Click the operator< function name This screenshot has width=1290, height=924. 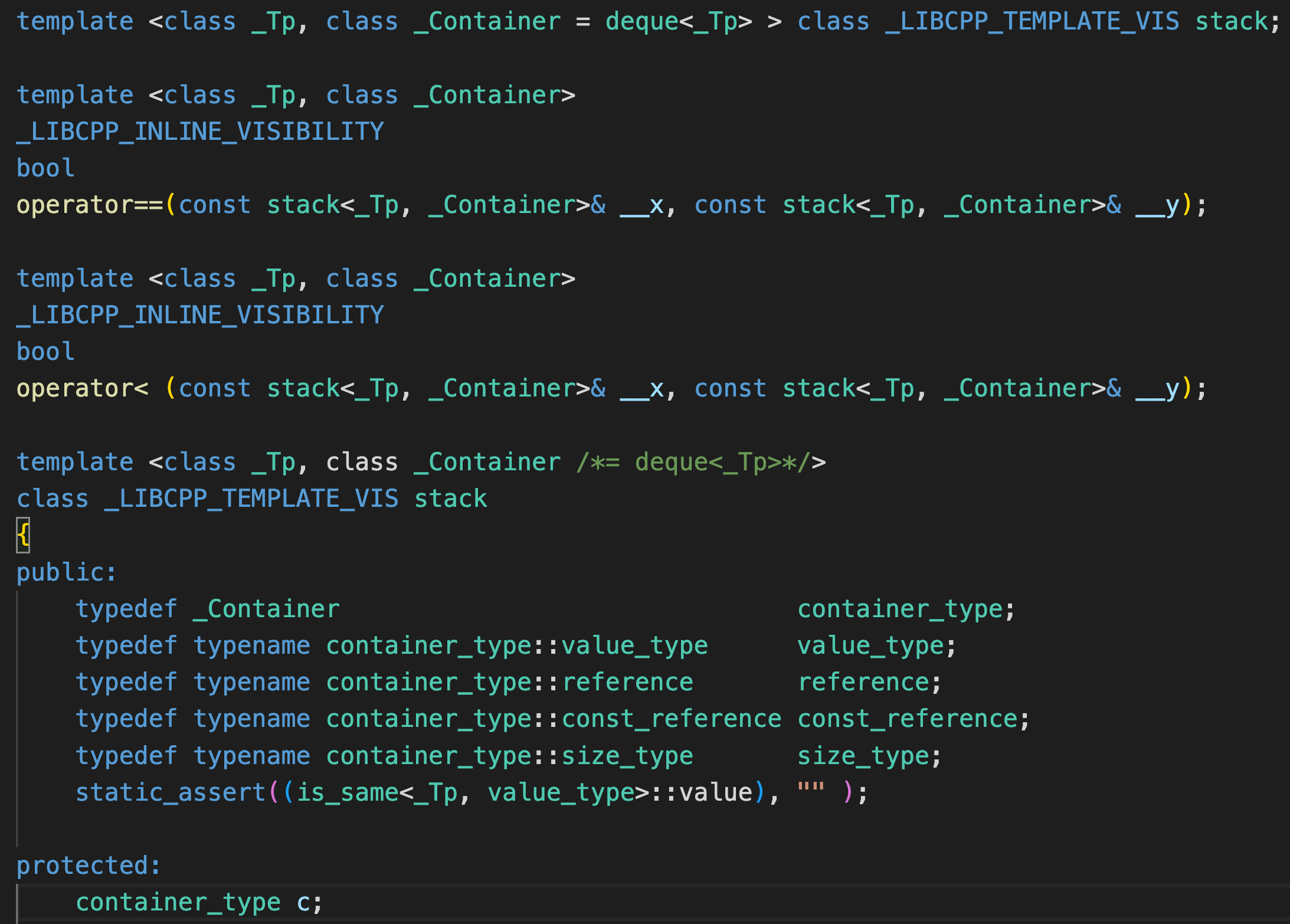click(x=83, y=389)
